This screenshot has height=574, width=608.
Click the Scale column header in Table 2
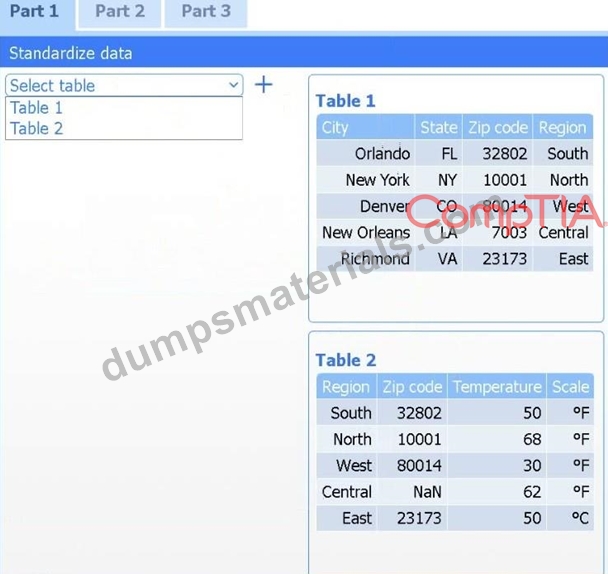[570, 386]
